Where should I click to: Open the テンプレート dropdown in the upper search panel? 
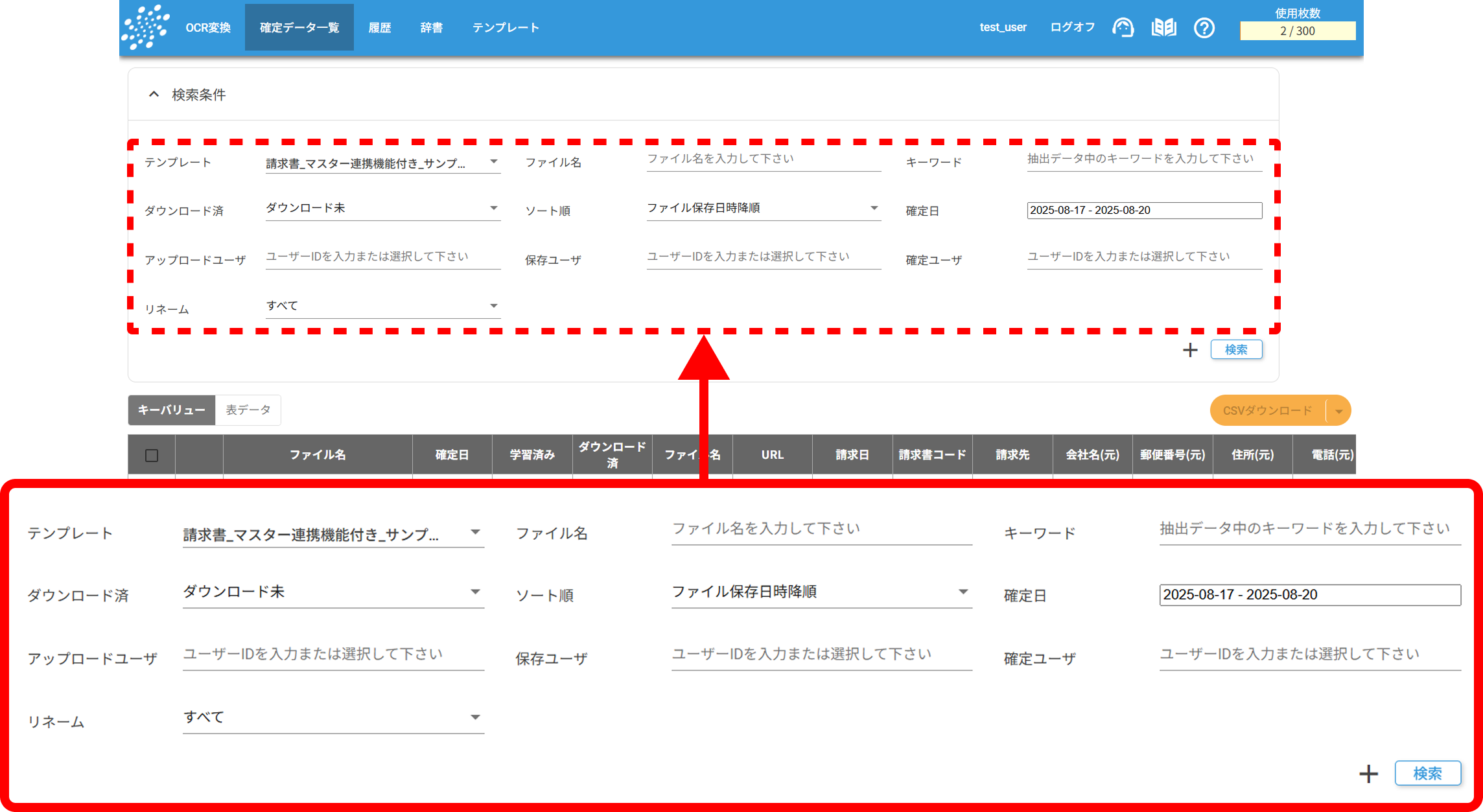(x=383, y=162)
